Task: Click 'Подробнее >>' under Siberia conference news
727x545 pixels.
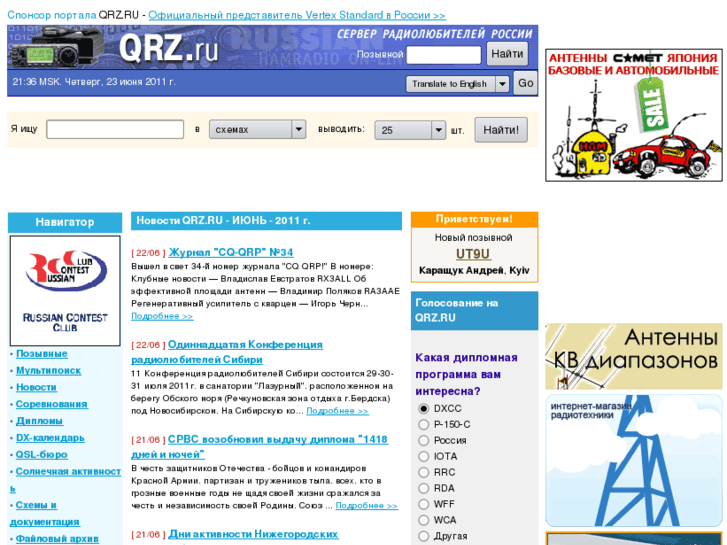Action: (338, 411)
